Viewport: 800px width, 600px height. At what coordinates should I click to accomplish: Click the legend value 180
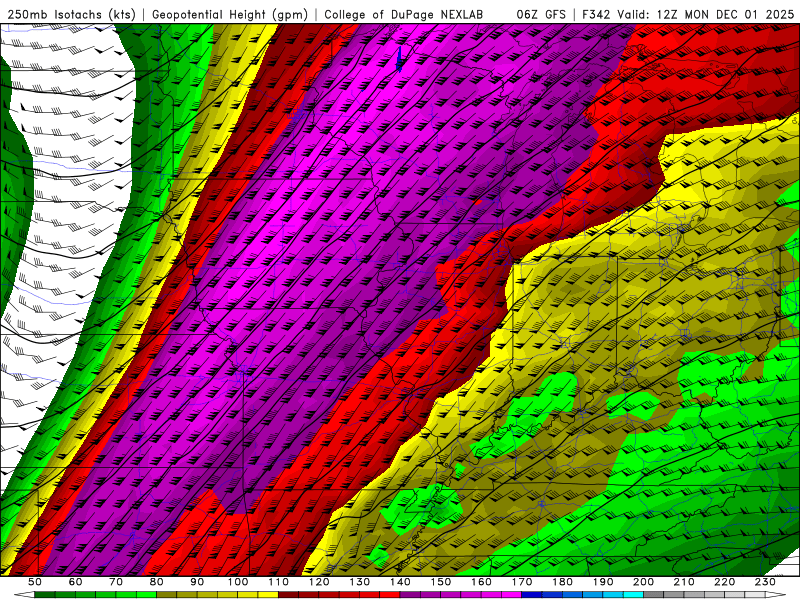point(562,582)
